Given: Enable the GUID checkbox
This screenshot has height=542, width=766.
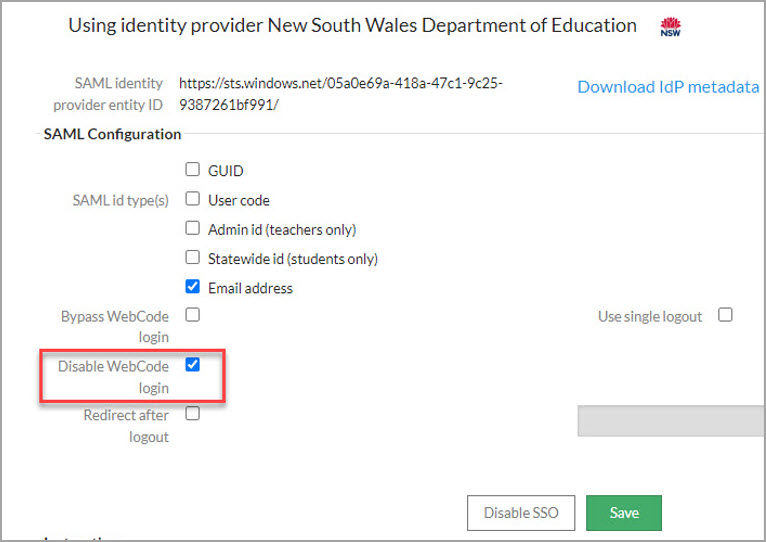Looking at the screenshot, I should pyautogui.click(x=193, y=170).
